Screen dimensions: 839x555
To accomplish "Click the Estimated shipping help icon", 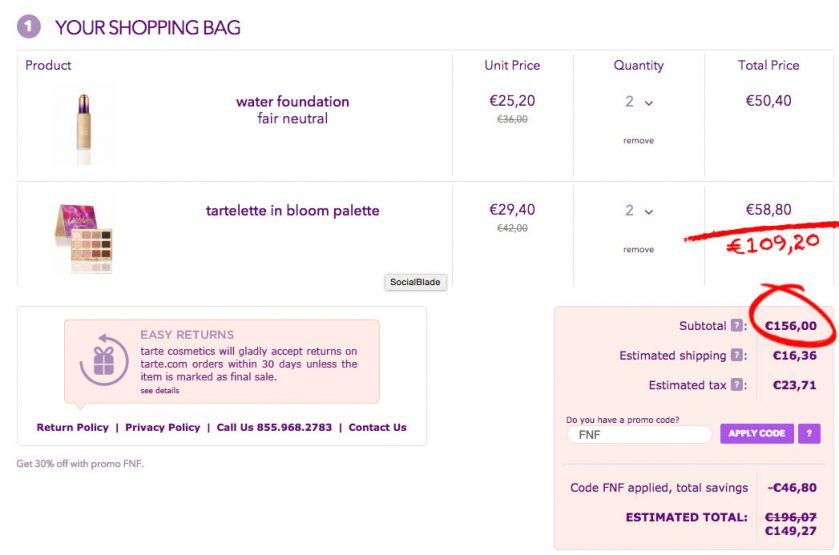I will pos(737,355).
